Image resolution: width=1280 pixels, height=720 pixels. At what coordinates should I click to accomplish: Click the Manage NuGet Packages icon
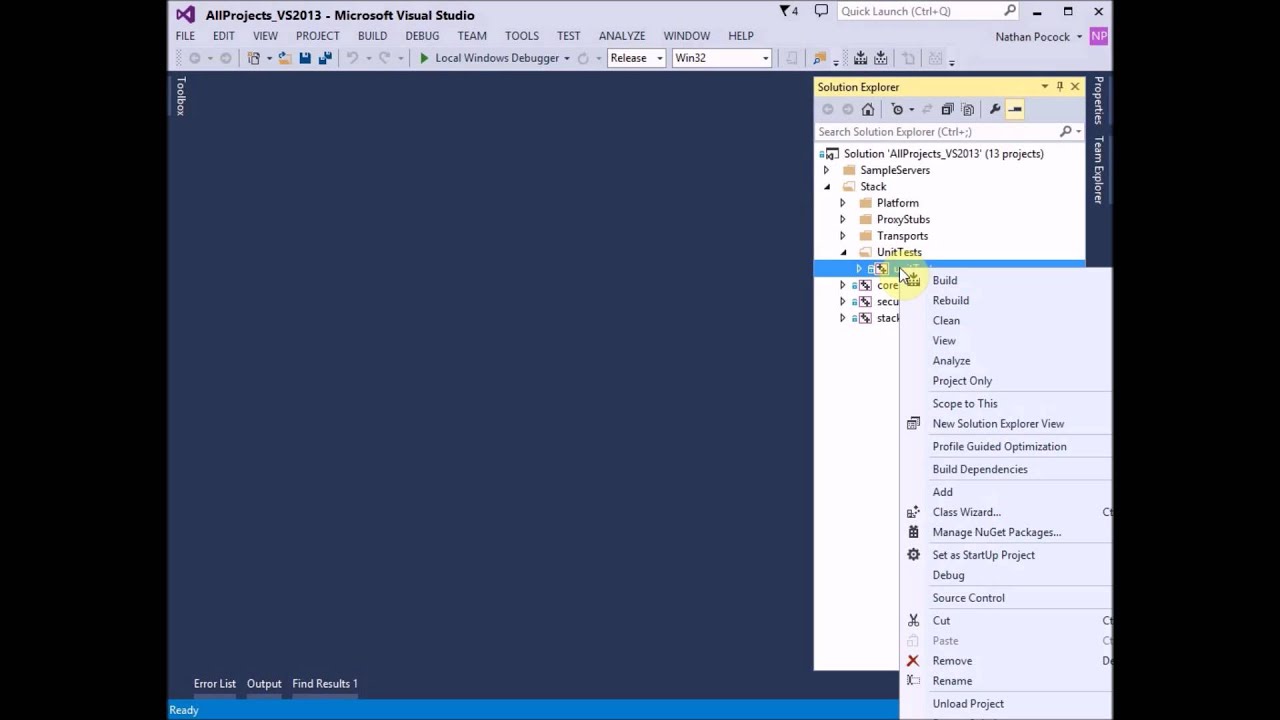pos(913,532)
